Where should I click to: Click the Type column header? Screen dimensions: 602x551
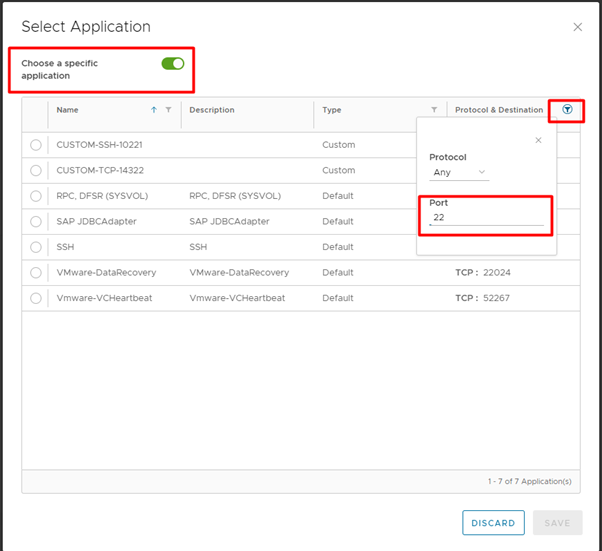point(332,110)
